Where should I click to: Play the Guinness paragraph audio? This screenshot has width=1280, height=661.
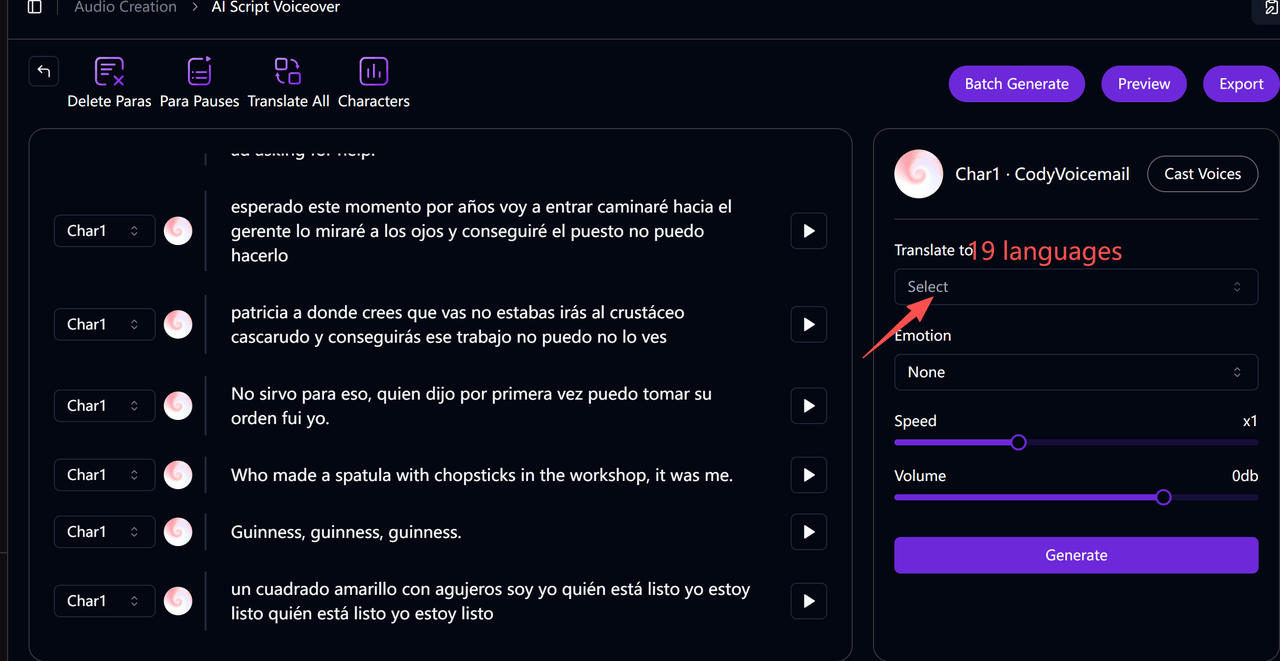pyautogui.click(x=808, y=532)
